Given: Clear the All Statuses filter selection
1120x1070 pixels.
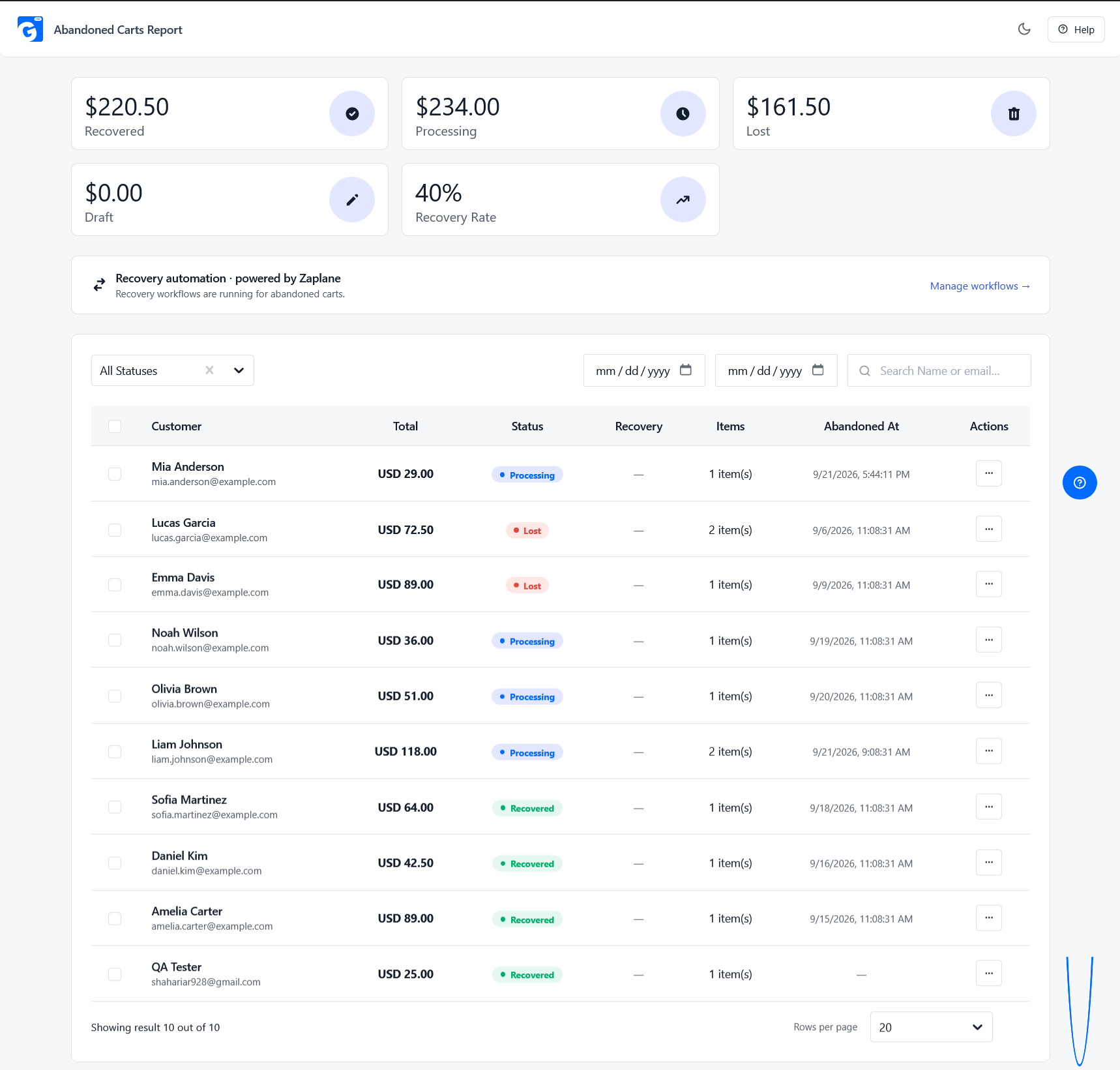Looking at the screenshot, I should point(209,370).
